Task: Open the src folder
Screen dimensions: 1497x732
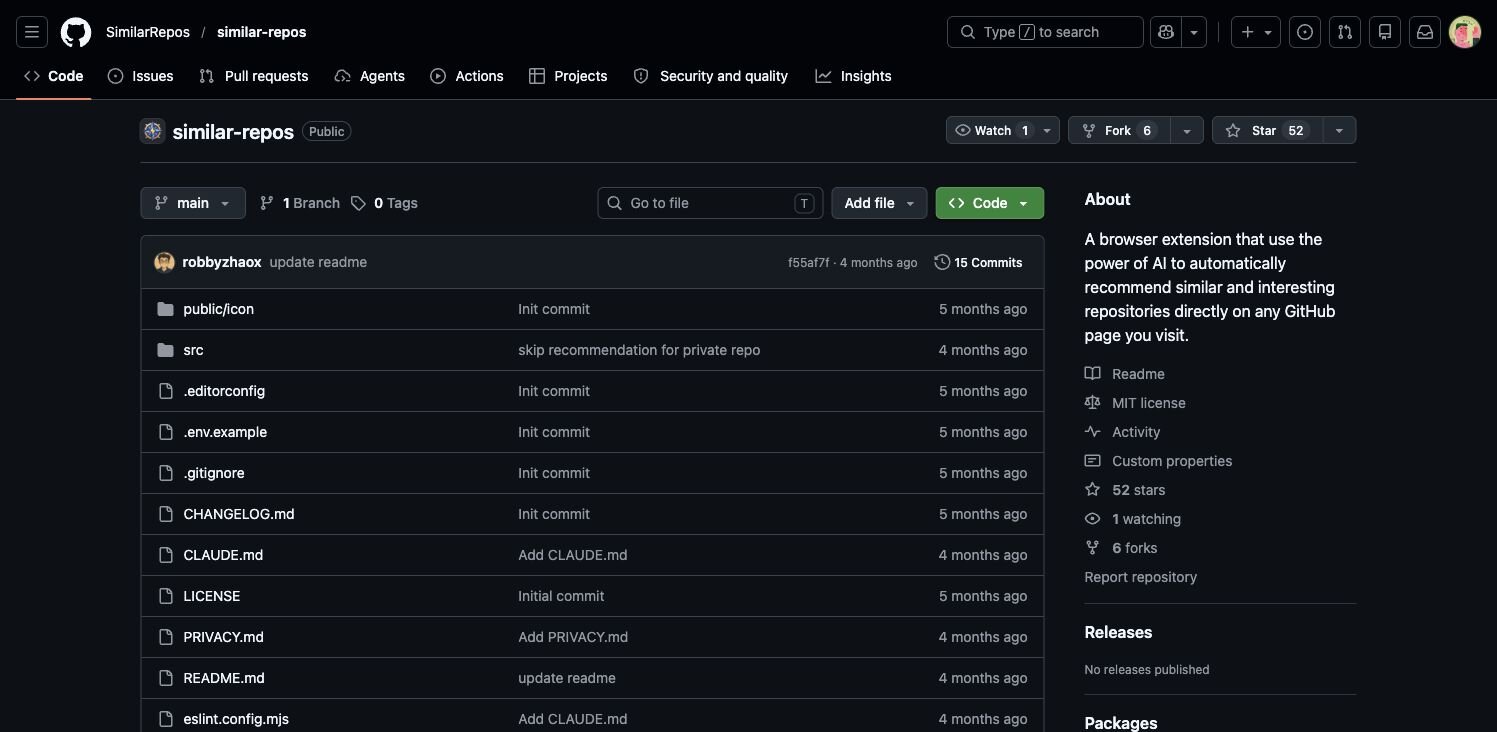Action: pyautogui.click(x=194, y=350)
